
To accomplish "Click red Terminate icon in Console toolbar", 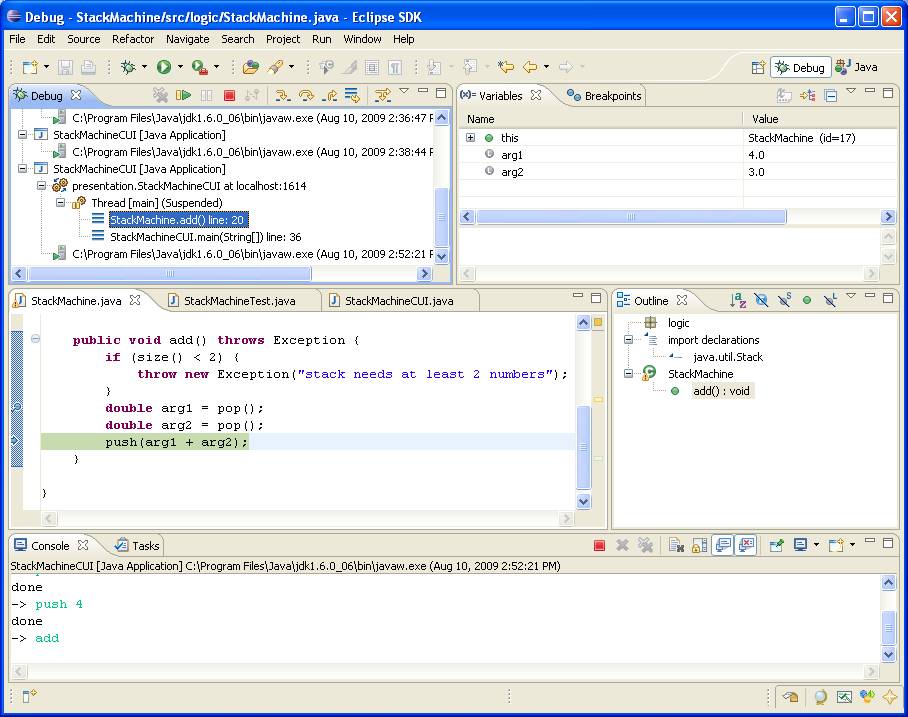I will [599, 545].
